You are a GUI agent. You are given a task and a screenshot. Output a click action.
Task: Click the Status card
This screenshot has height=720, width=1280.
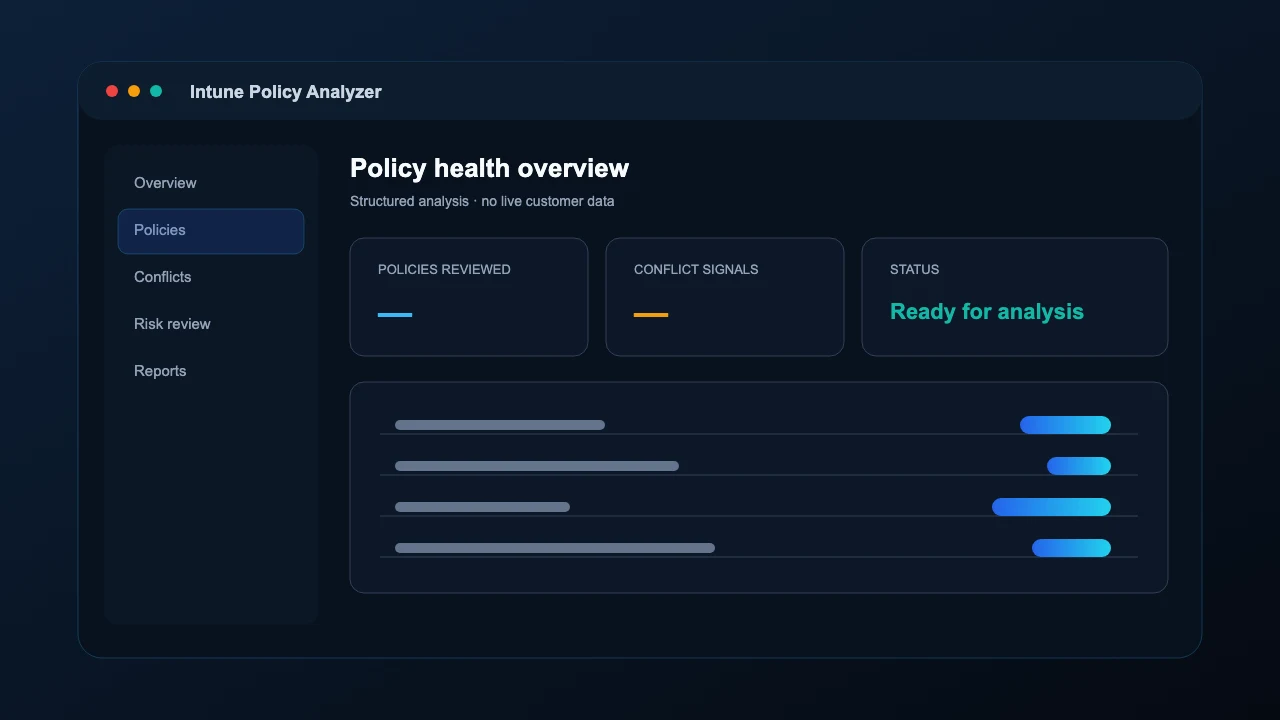pyautogui.click(x=1015, y=297)
